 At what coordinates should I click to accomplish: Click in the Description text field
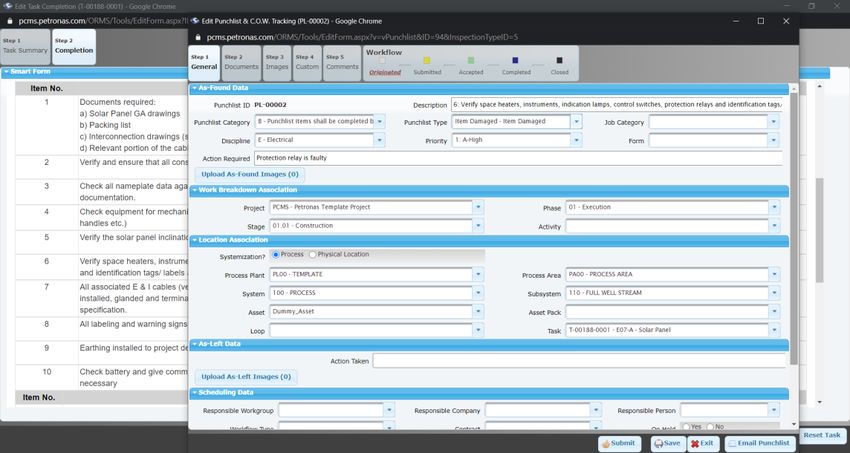click(617, 105)
